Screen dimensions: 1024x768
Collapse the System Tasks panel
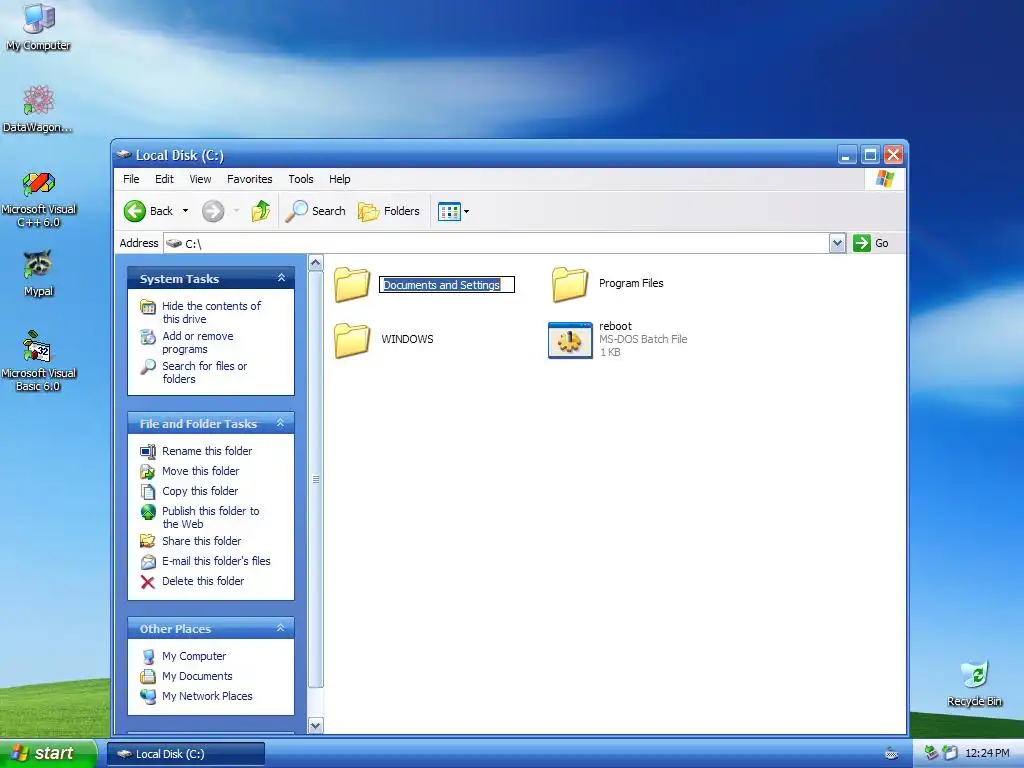pos(281,278)
